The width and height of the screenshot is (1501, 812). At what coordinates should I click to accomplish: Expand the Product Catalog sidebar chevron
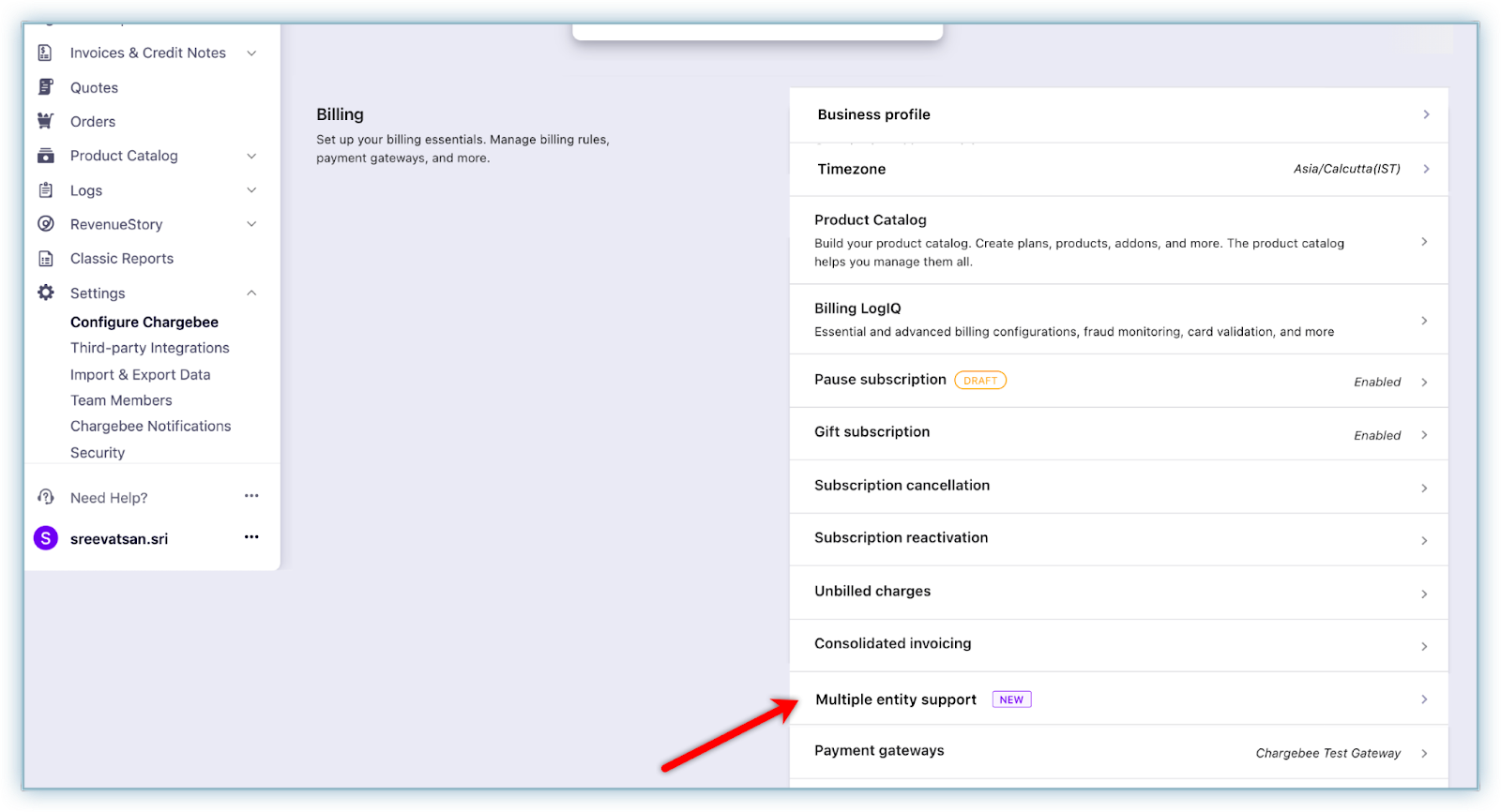[251, 156]
